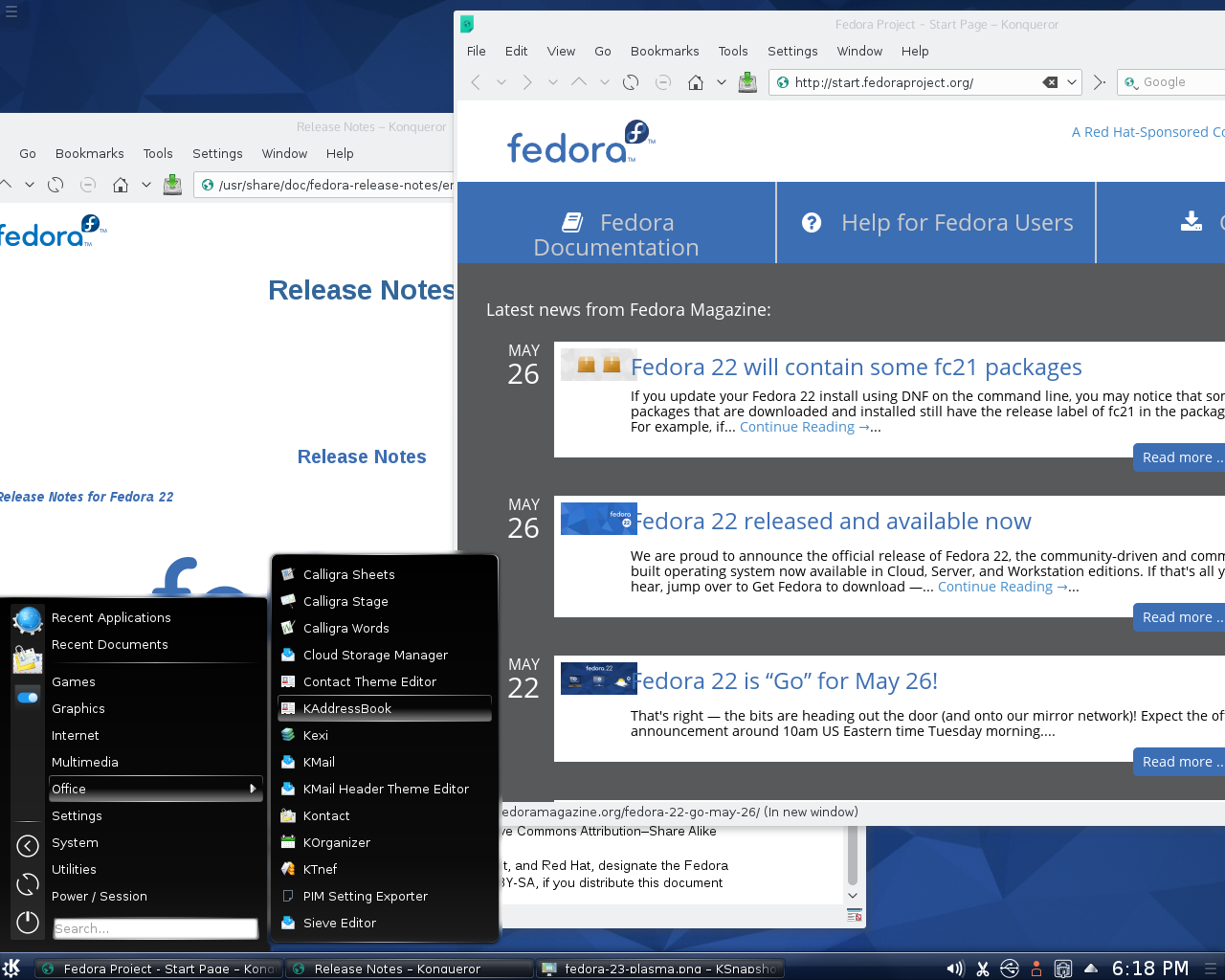Click the Stop loading icon in Fedora Start Page window
This screenshot has height=980, width=1225.
point(662,82)
